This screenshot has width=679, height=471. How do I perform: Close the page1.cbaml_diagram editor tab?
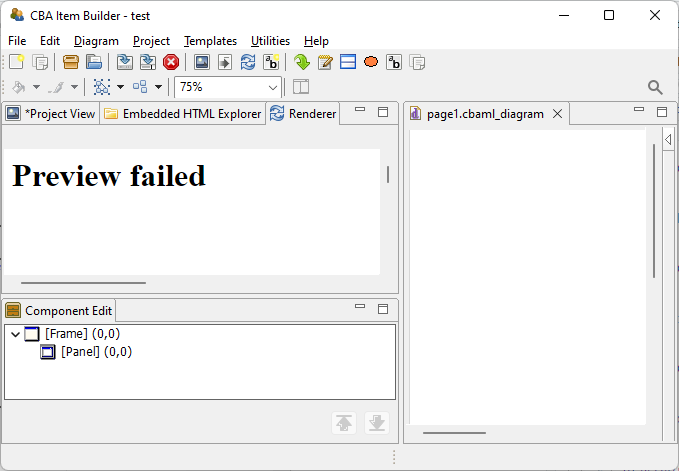point(558,114)
